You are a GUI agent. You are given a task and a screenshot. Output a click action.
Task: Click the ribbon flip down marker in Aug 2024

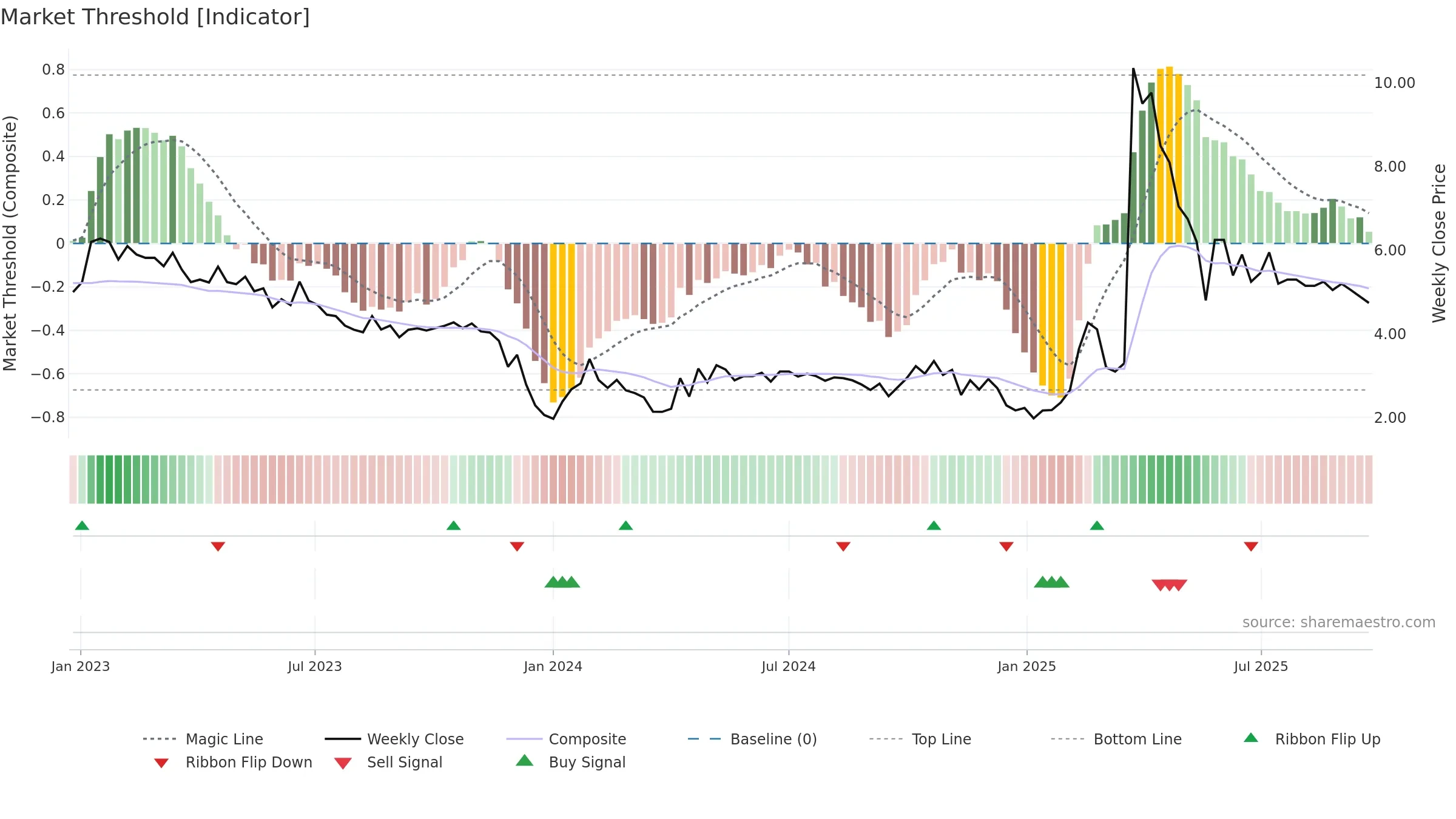click(843, 547)
